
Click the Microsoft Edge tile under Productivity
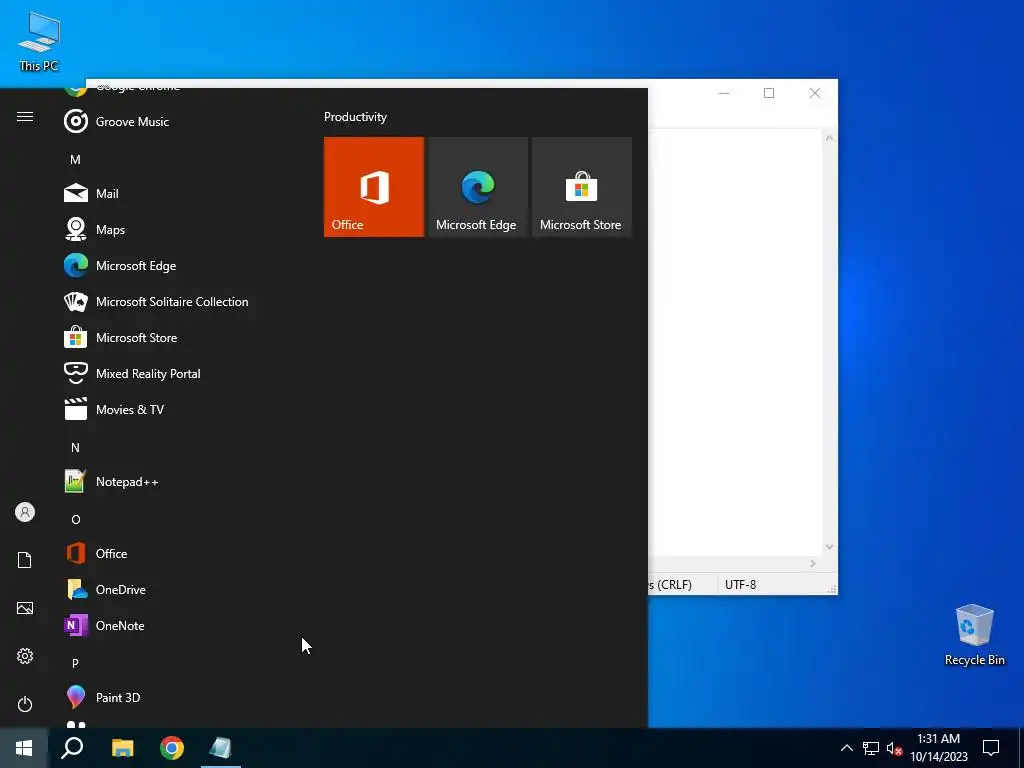[477, 187]
